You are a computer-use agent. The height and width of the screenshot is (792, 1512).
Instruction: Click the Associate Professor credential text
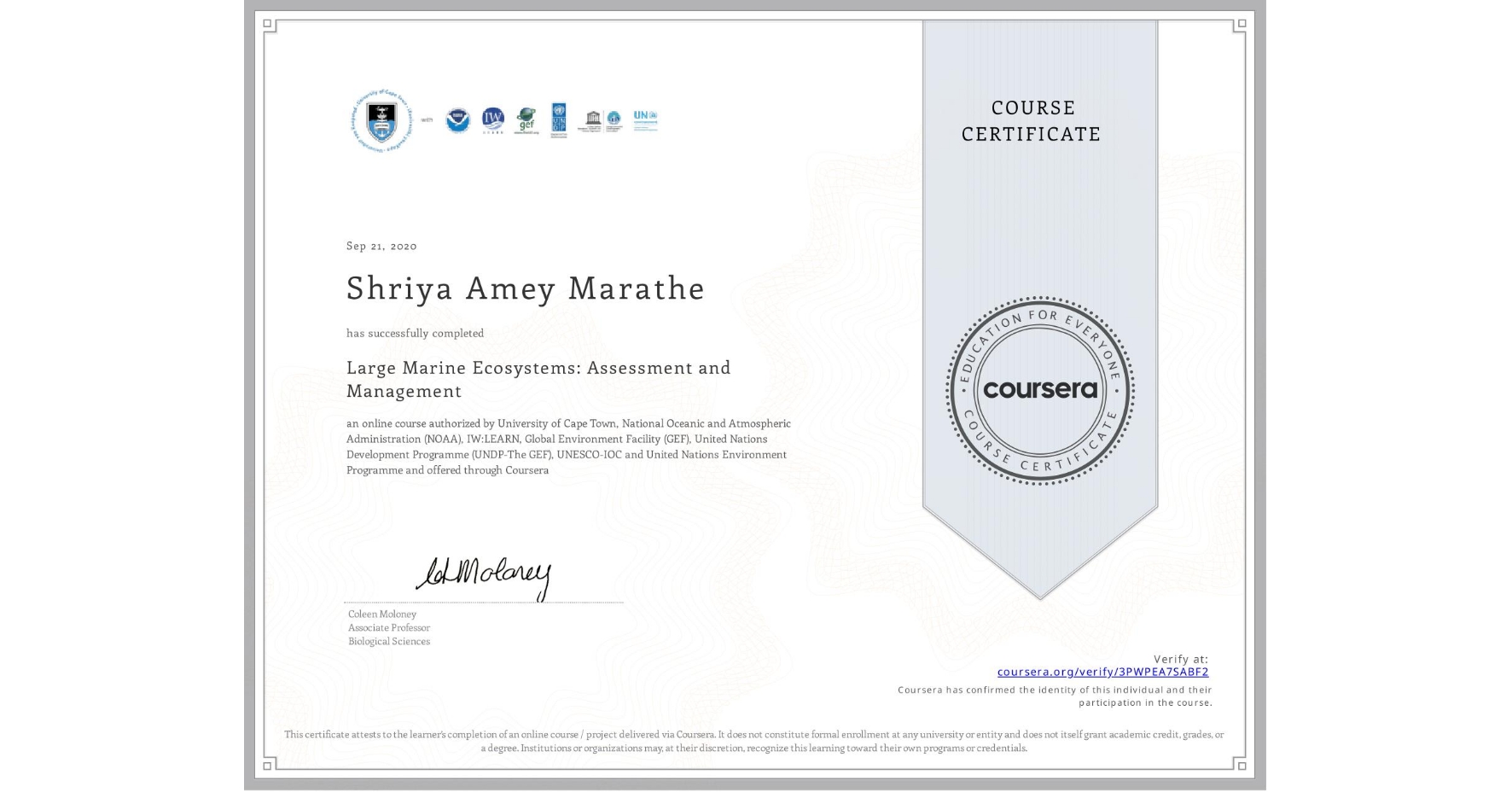point(387,627)
